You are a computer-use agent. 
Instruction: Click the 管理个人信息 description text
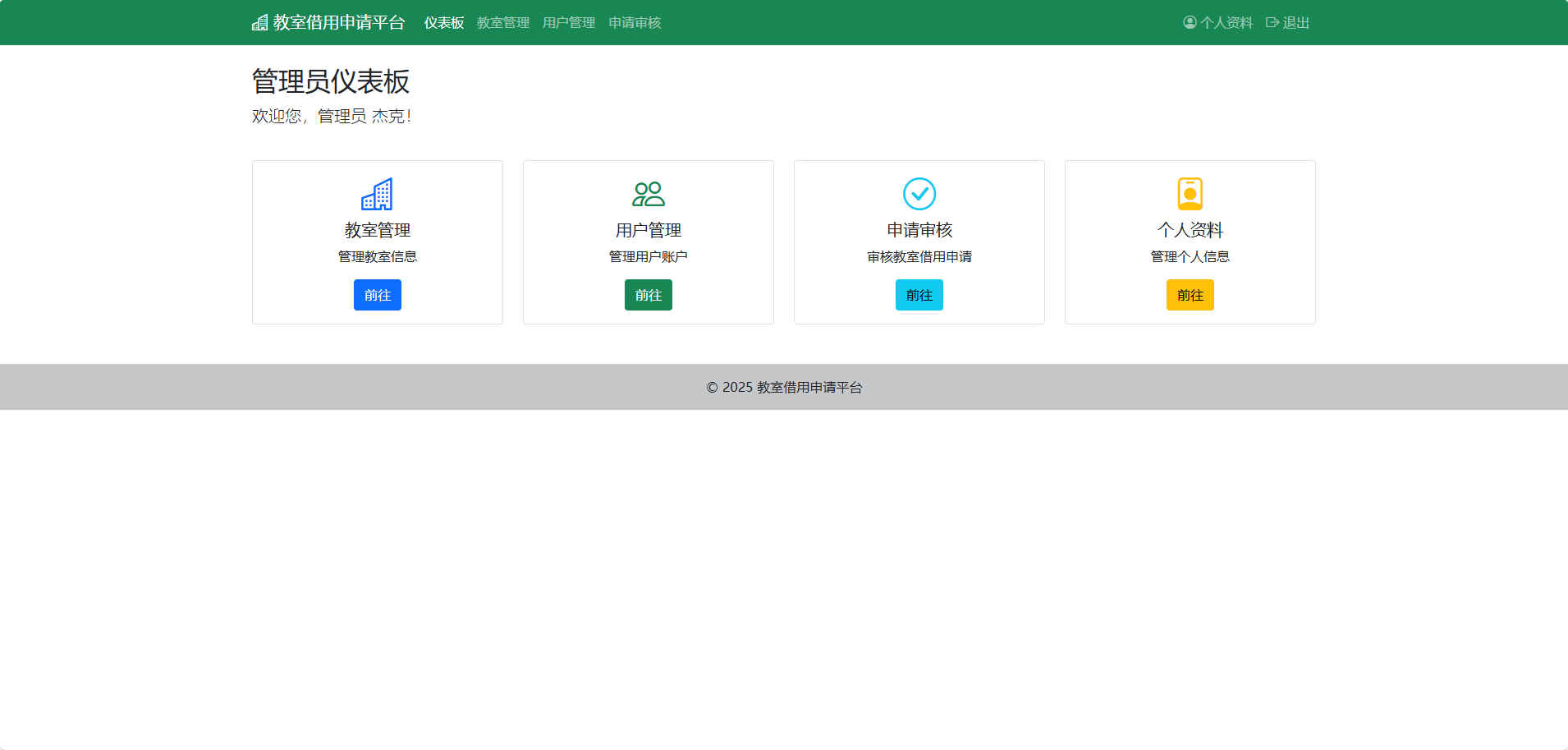click(x=1190, y=256)
